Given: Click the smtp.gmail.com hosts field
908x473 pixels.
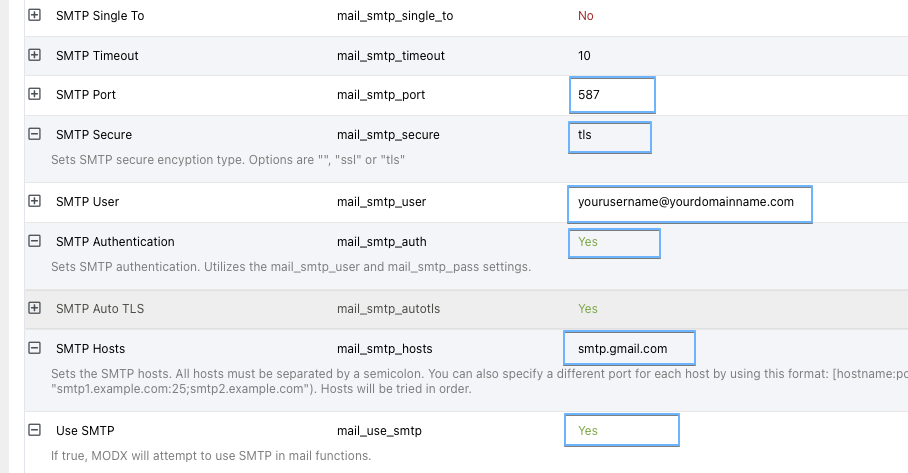Looking at the screenshot, I should [x=628, y=349].
